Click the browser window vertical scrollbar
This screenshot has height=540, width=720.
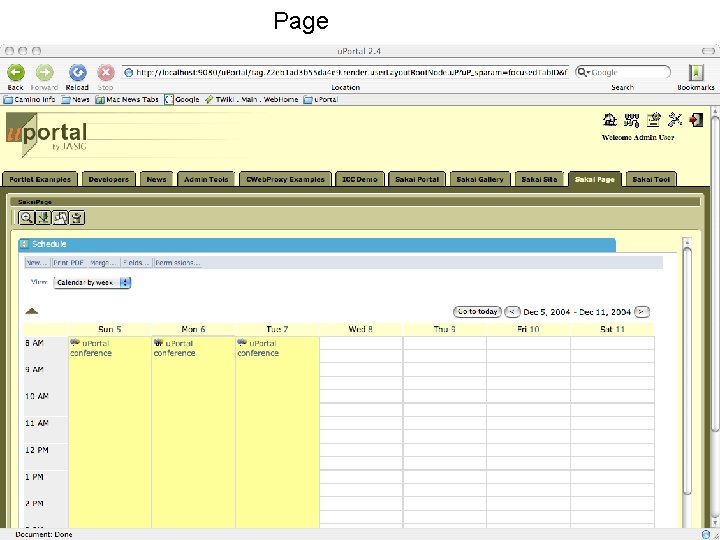click(715, 273)
